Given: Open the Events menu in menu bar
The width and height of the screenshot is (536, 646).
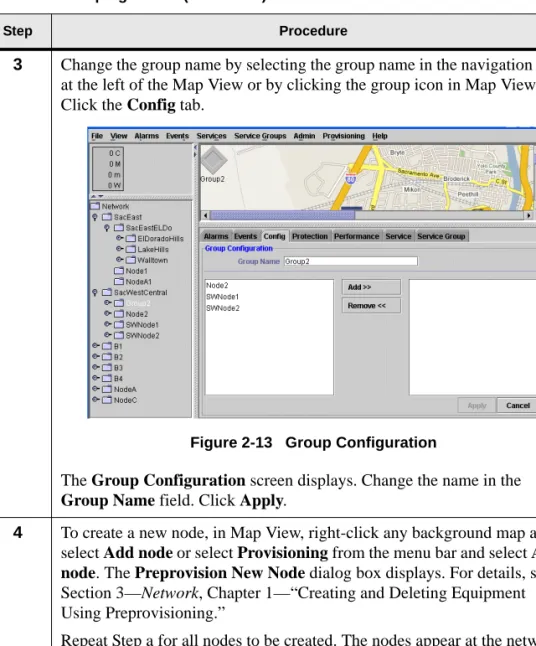Looking at the screenshot, I should [178, 136].
